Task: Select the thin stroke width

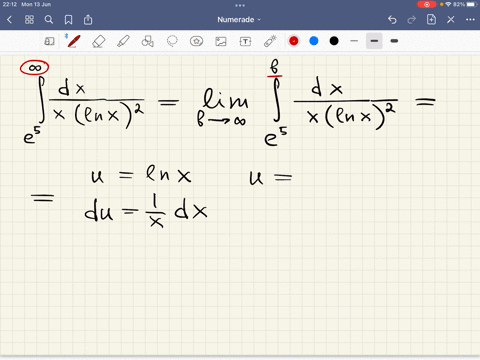Action: click(354, 41)
